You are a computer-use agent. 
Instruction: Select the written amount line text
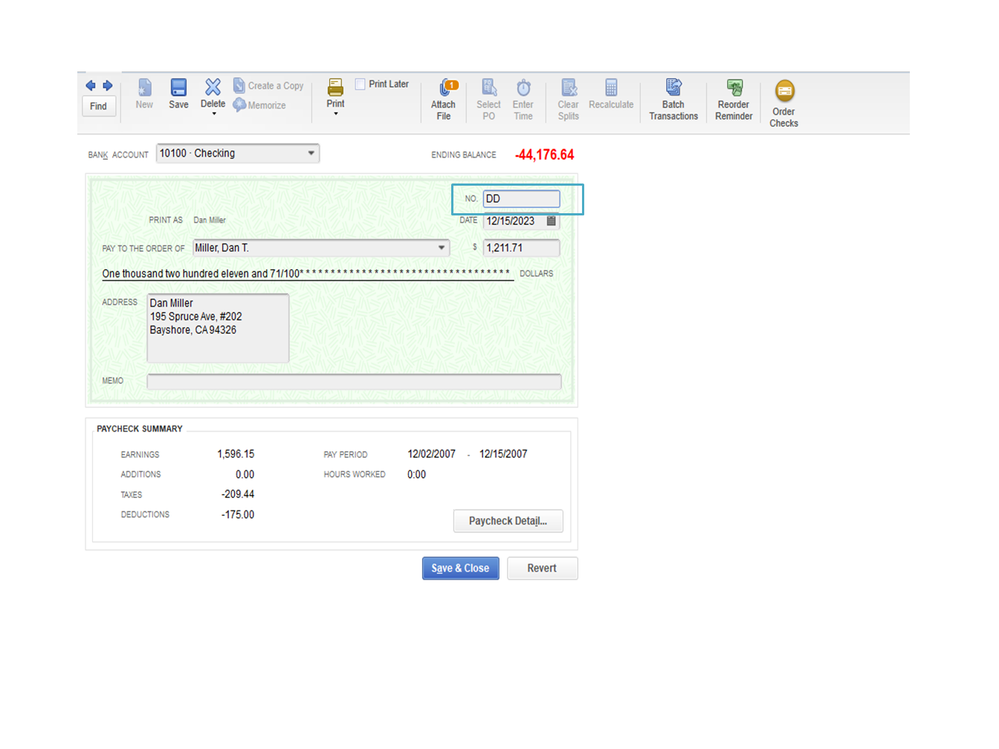click(x=306, y=274)
